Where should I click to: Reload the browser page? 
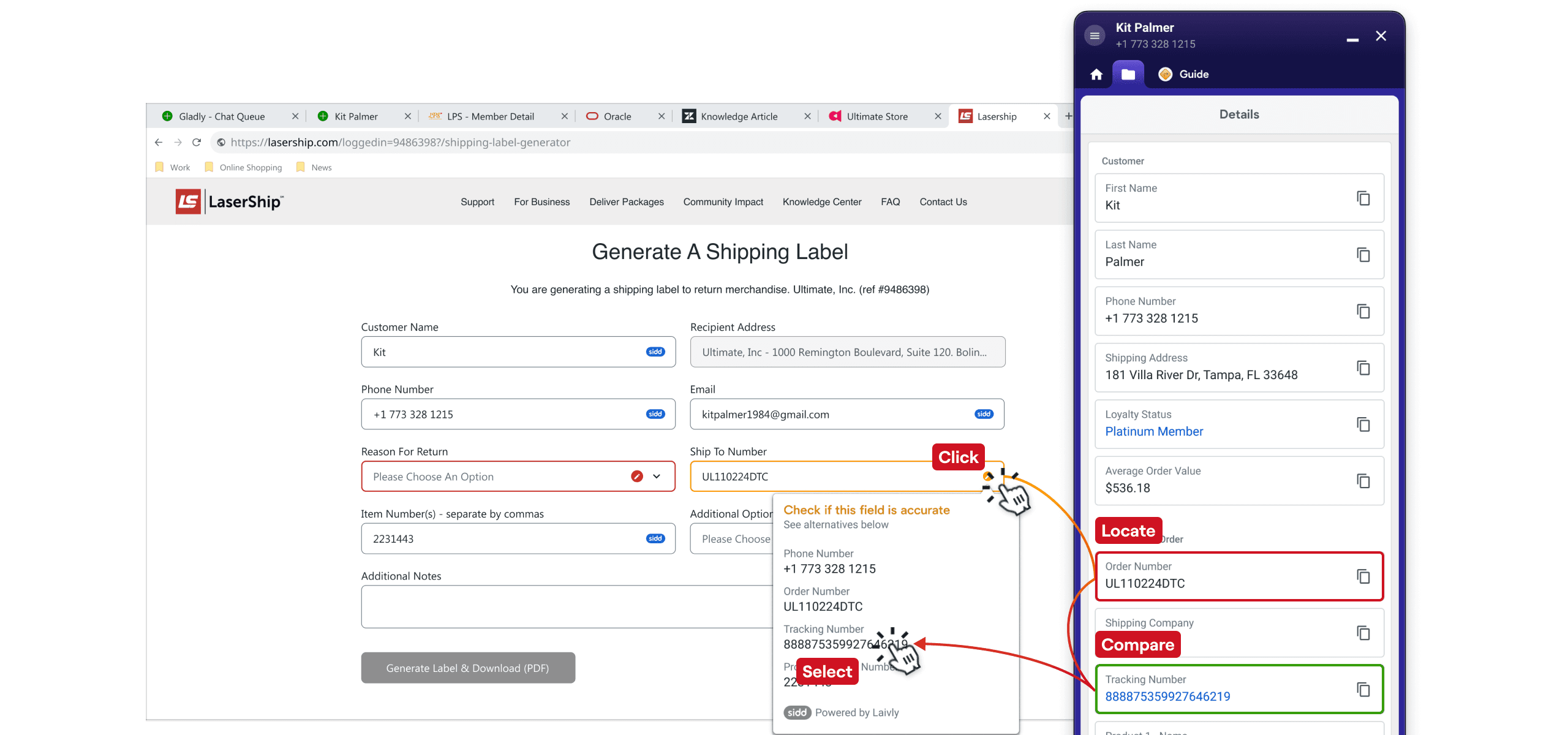click(x=197, y=142)
